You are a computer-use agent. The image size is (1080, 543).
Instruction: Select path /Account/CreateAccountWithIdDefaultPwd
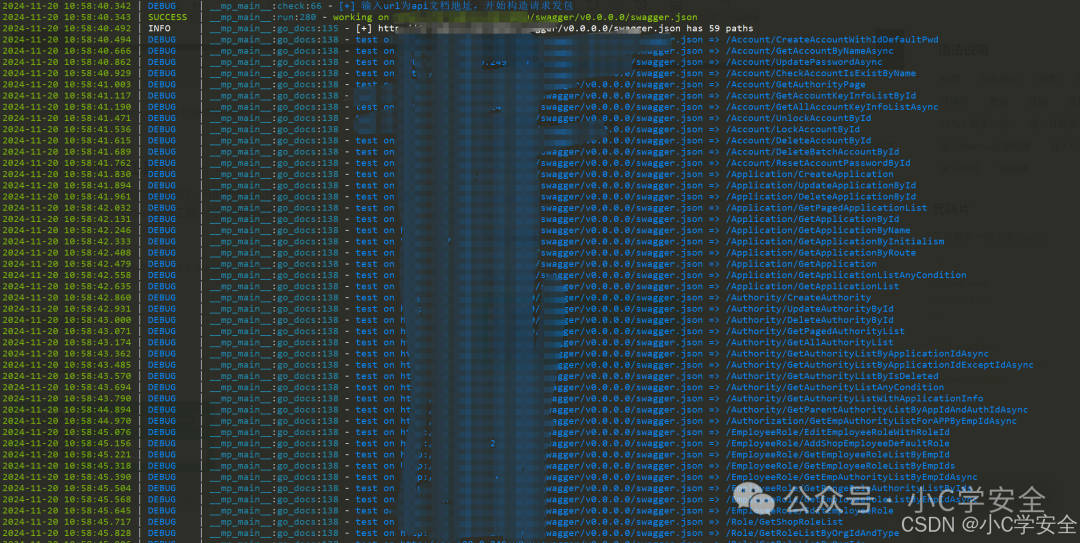[832, 39]
